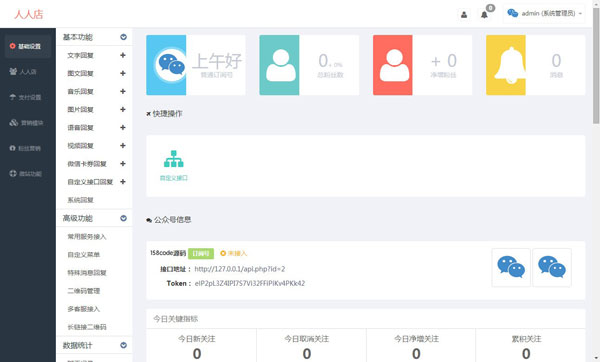Viewport: 600px width, 362px height.
Task: Click the 公众号信息 section heading
Action: pos(169,220)
